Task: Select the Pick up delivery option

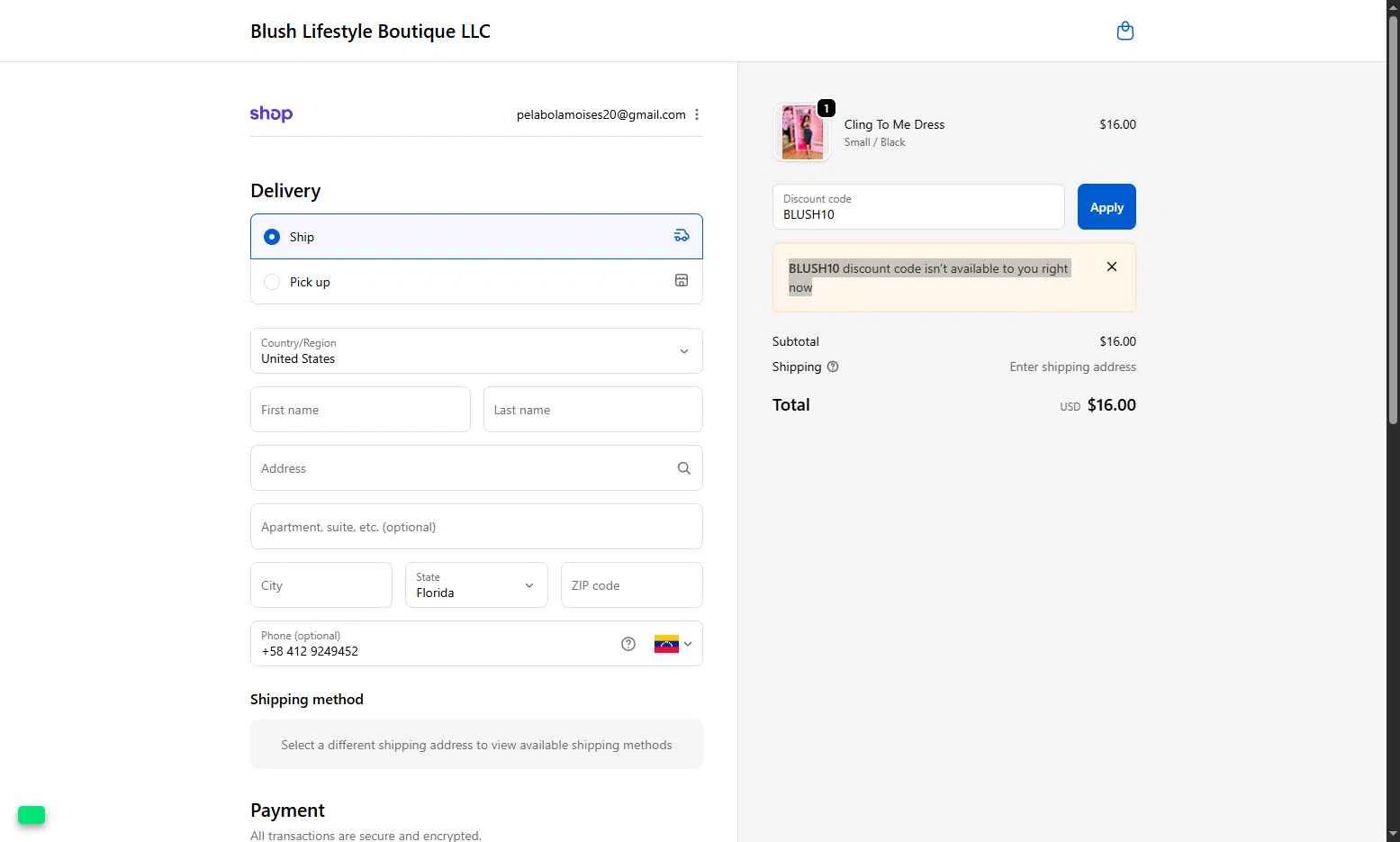Action: tap(476, 282)
